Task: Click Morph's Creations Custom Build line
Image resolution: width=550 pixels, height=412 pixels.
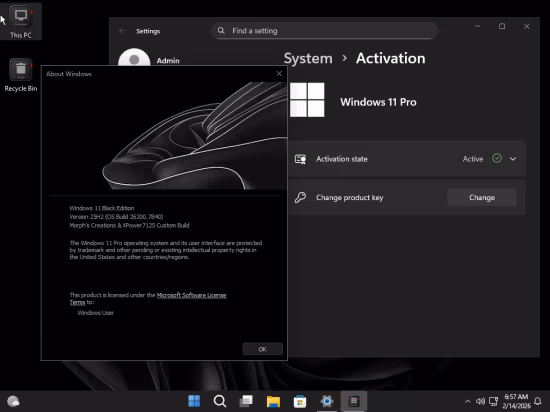Action: point(129,225)
